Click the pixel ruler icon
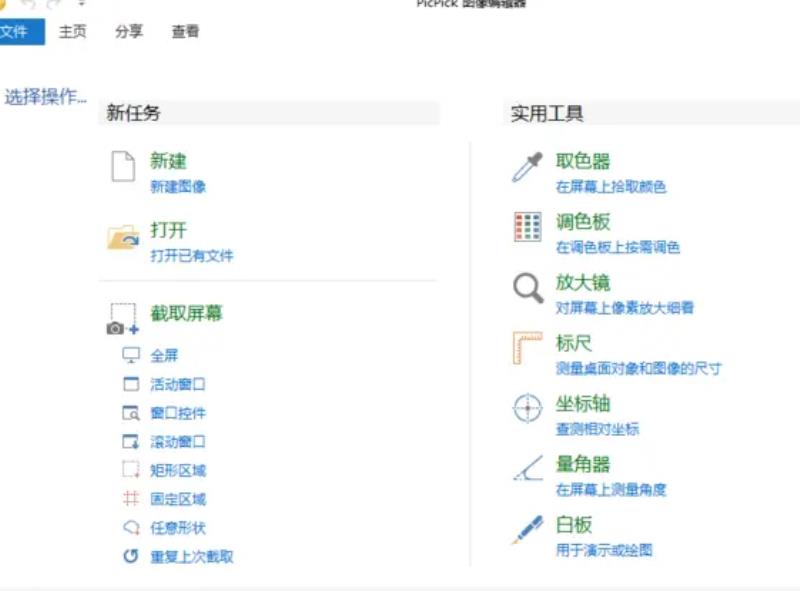The image size is (800, 591). pos(528,348)
